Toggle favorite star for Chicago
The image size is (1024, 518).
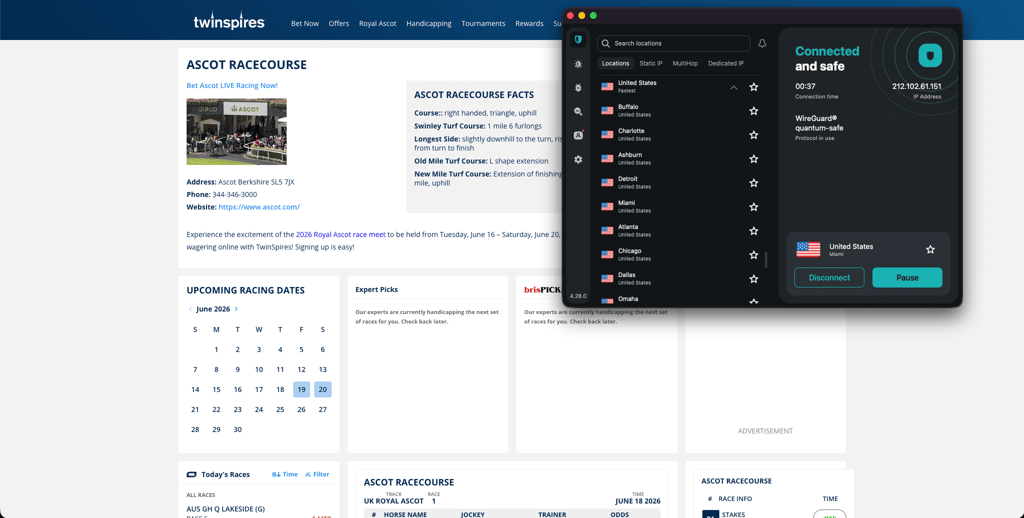pyautogui.click(x=754, y=255)
